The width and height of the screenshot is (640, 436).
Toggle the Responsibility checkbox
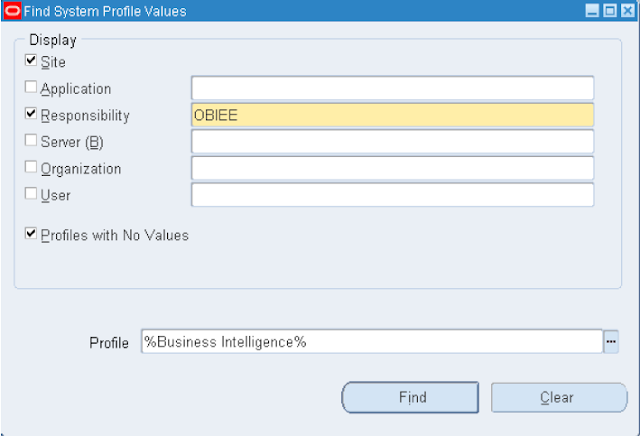pos(31,114)
